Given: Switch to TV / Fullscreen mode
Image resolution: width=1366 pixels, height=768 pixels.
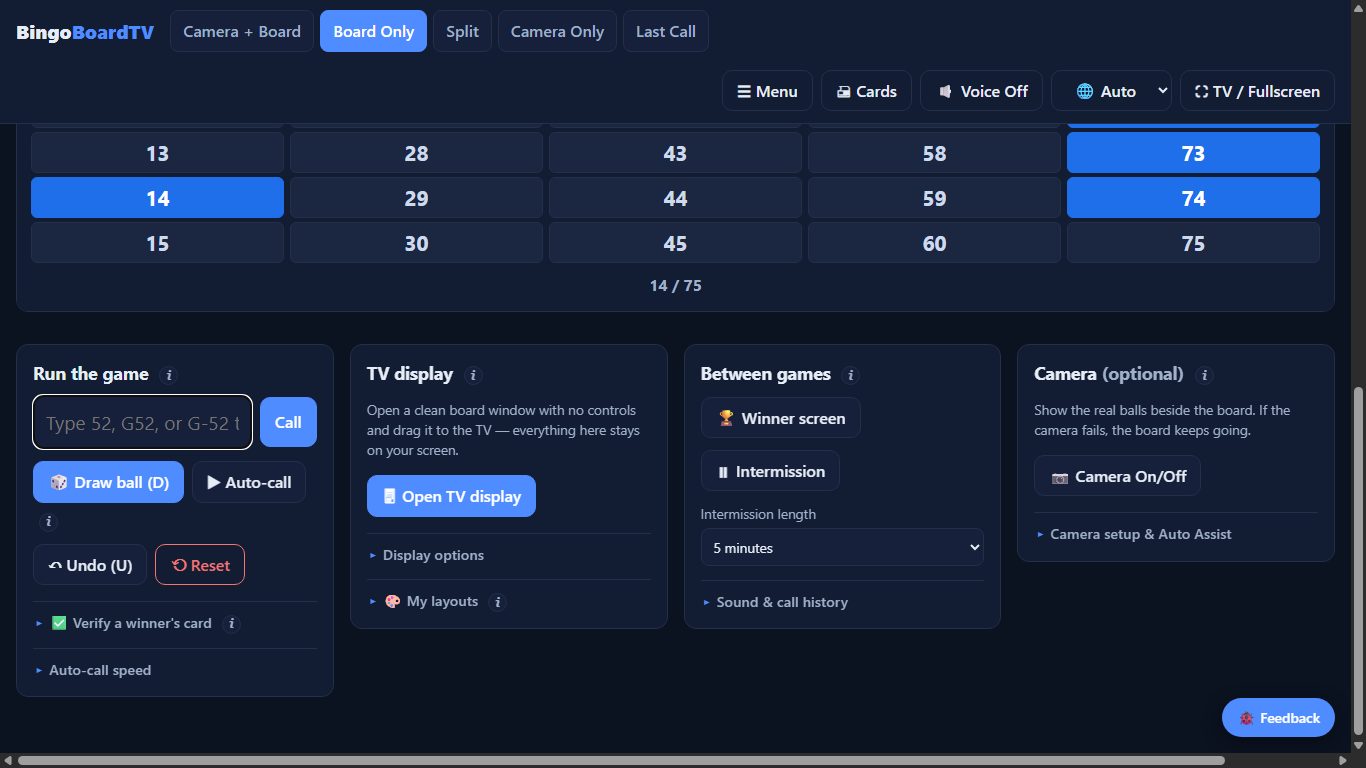Looking at the screenshot, I should (x=1257, y=91).
